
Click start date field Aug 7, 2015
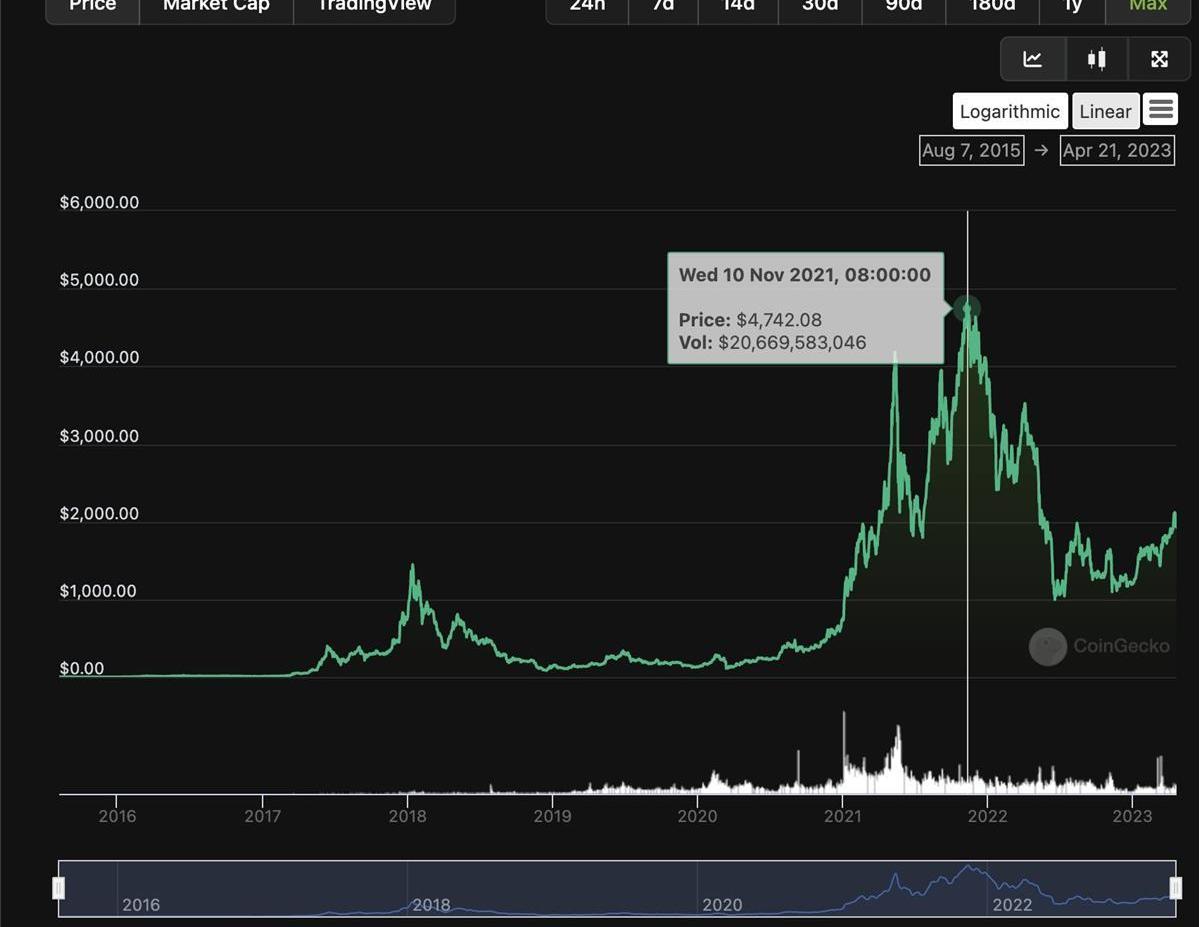tap(971, 151)
